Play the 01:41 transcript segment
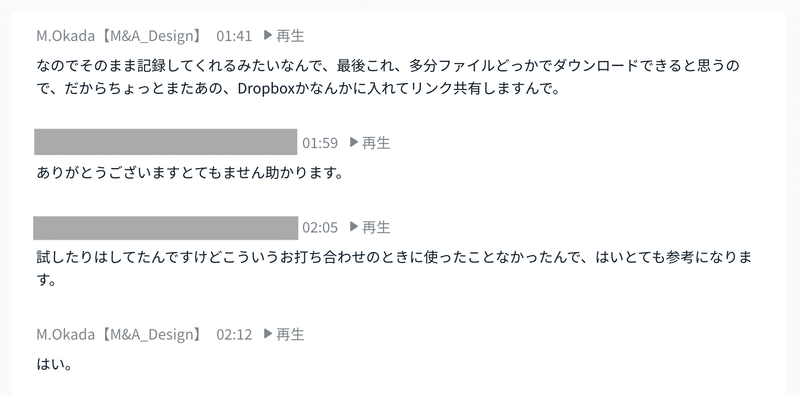 coord(284,36)
